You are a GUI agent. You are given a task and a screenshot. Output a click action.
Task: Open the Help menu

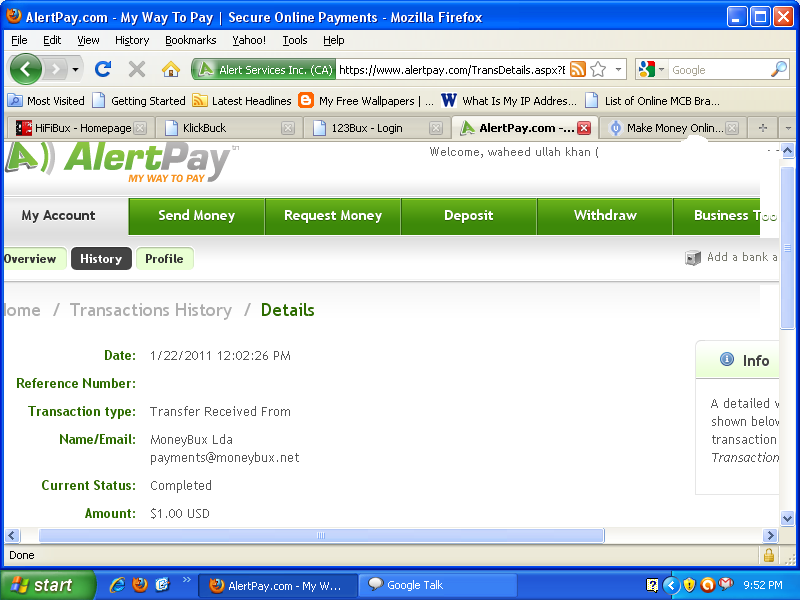[x=334, y=40]
